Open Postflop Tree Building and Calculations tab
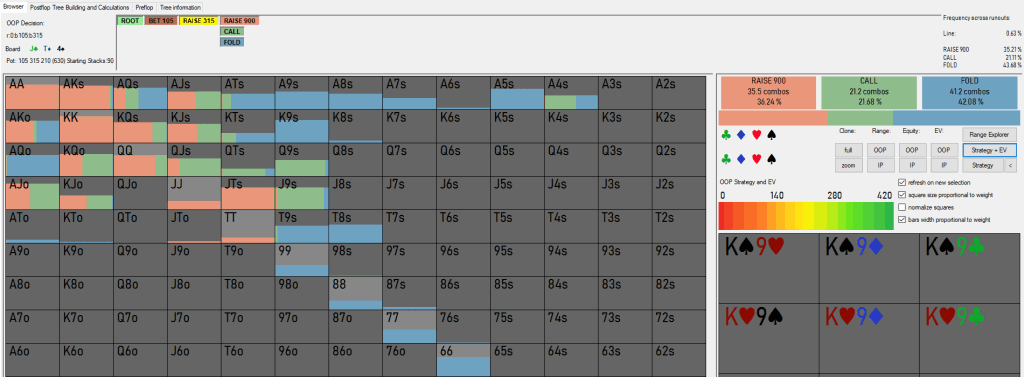Screen dimensions: 1024x377 (80, 7)
